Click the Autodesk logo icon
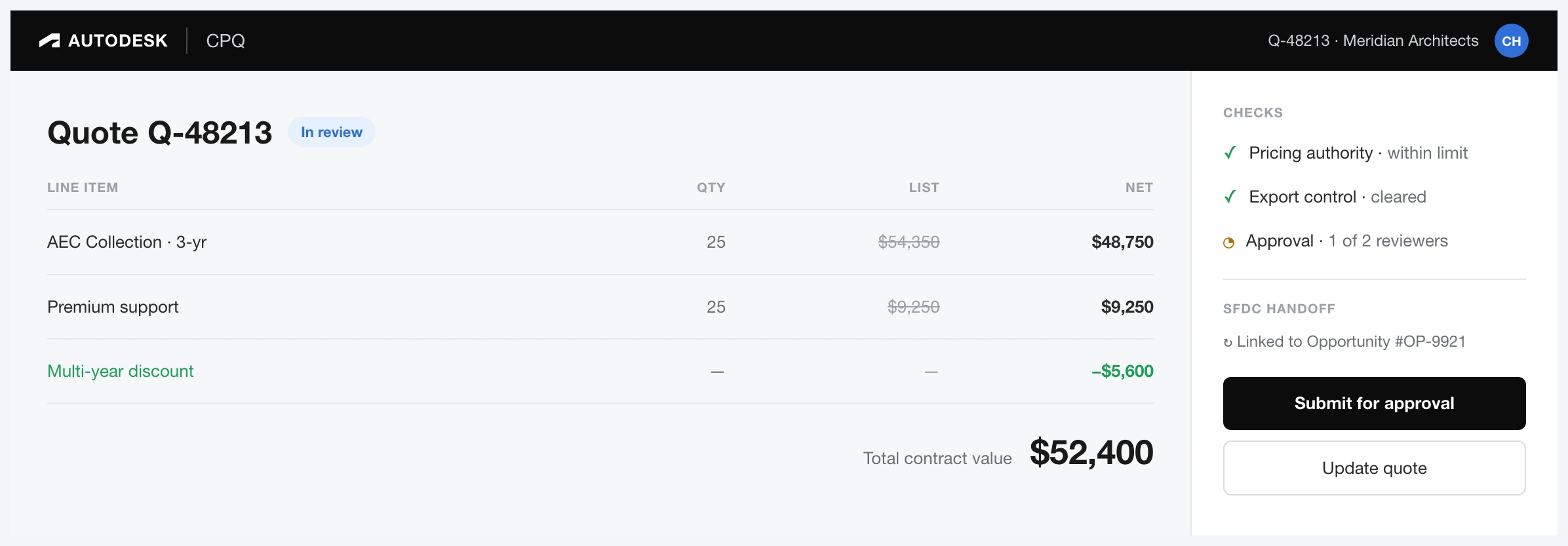The height and width of the screenshot is (546, 1568). (x=49, y=41)
